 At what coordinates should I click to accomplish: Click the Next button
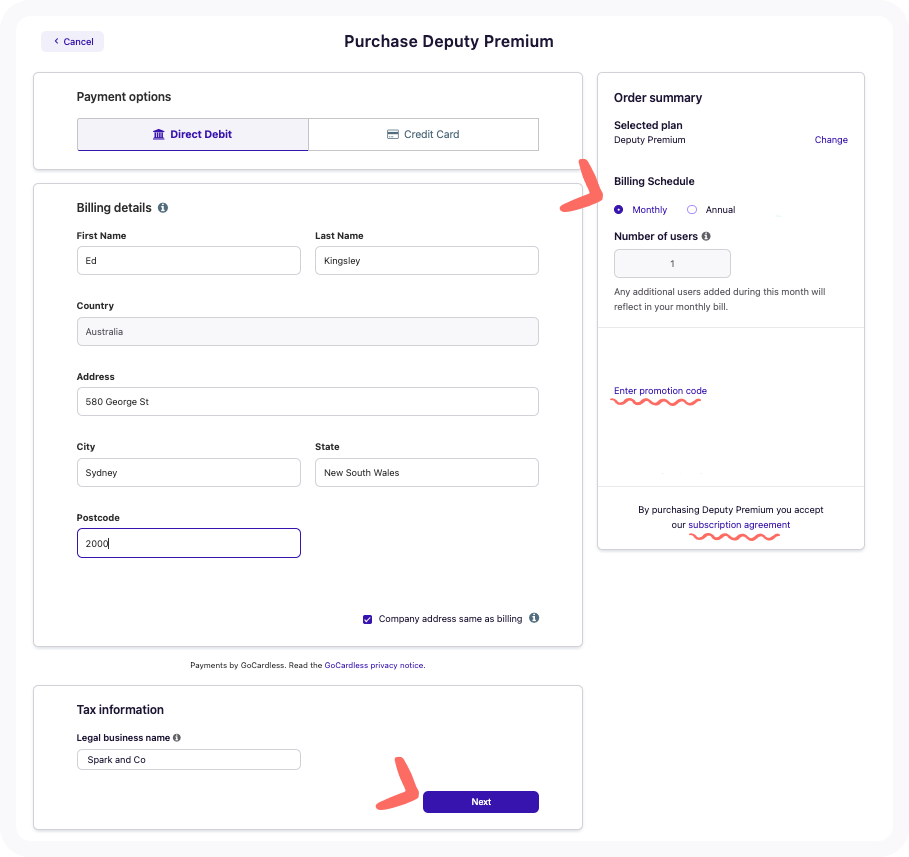[x=481, y=801]
